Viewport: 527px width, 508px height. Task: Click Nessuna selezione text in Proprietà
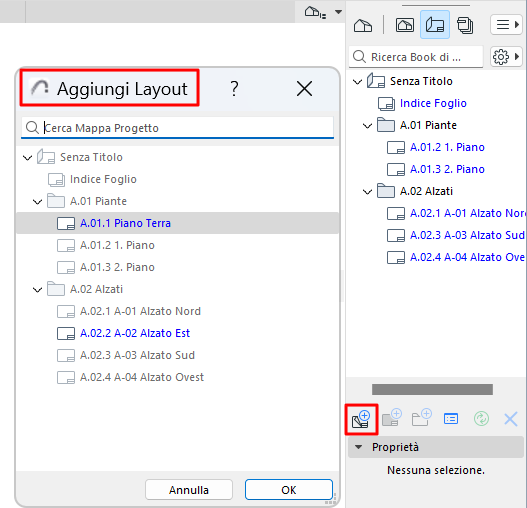pos(436,470)
